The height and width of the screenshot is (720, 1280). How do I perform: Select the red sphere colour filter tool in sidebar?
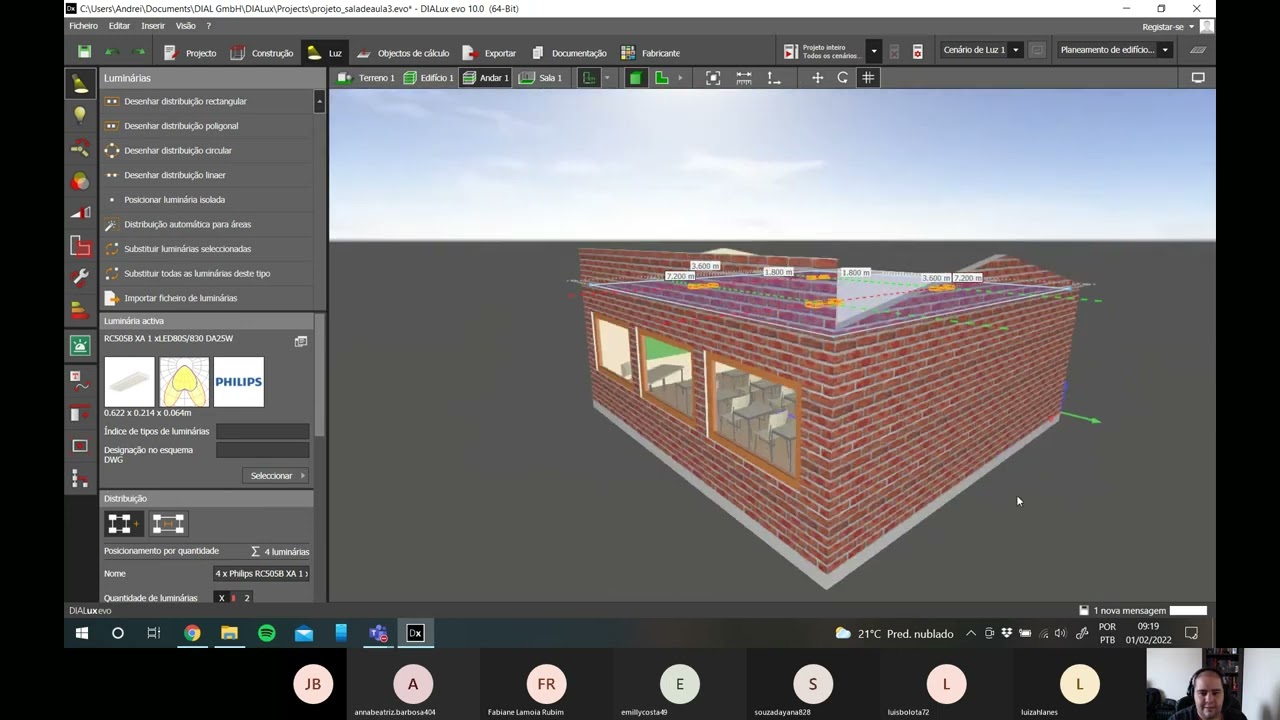tap(80, 181)
